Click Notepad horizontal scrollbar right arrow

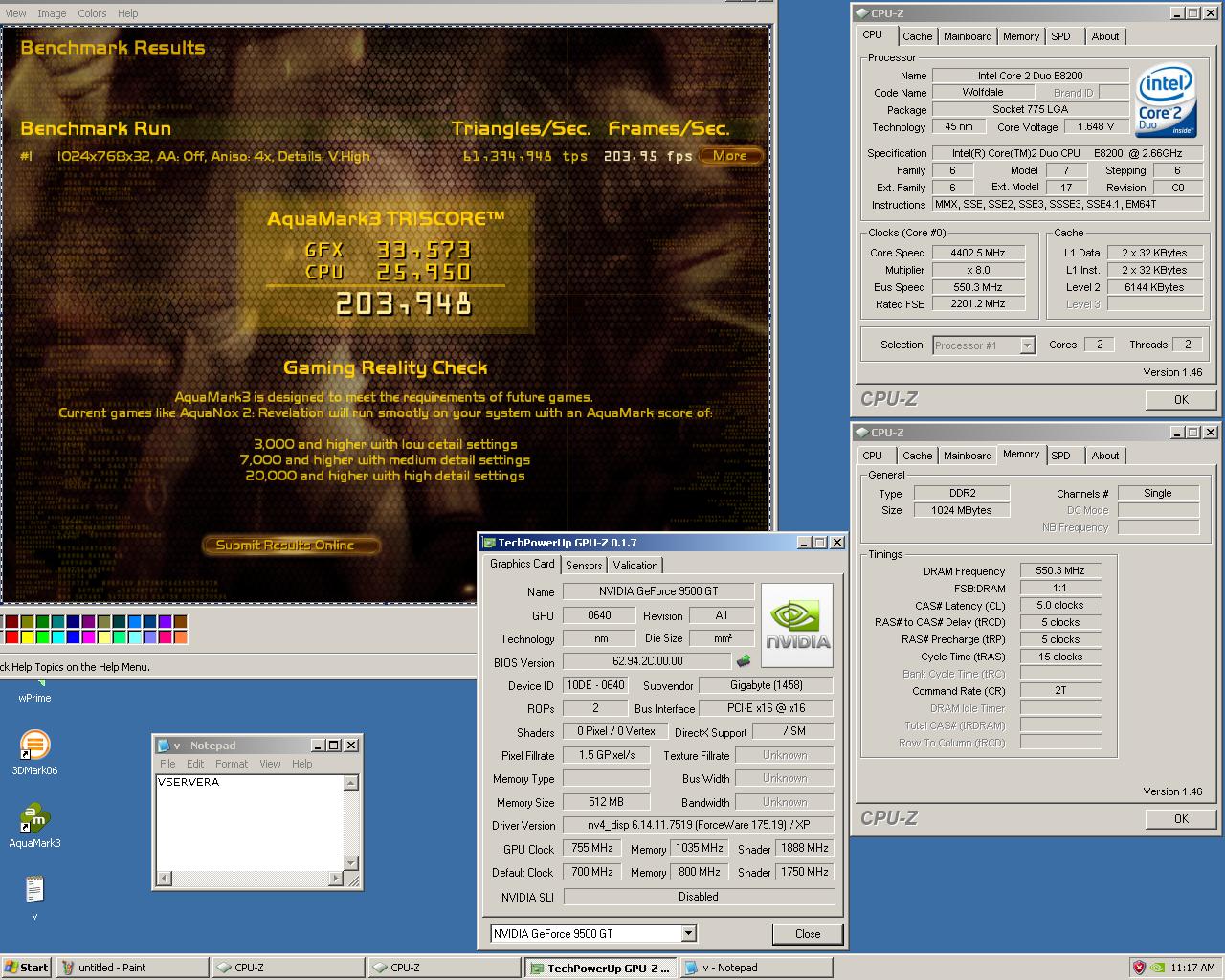335,879
